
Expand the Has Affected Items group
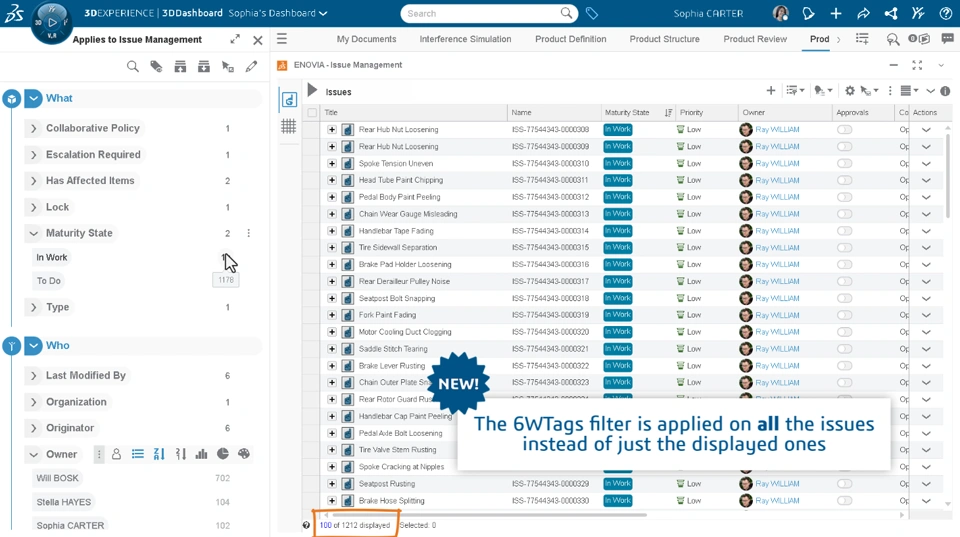tap(34, 181)
